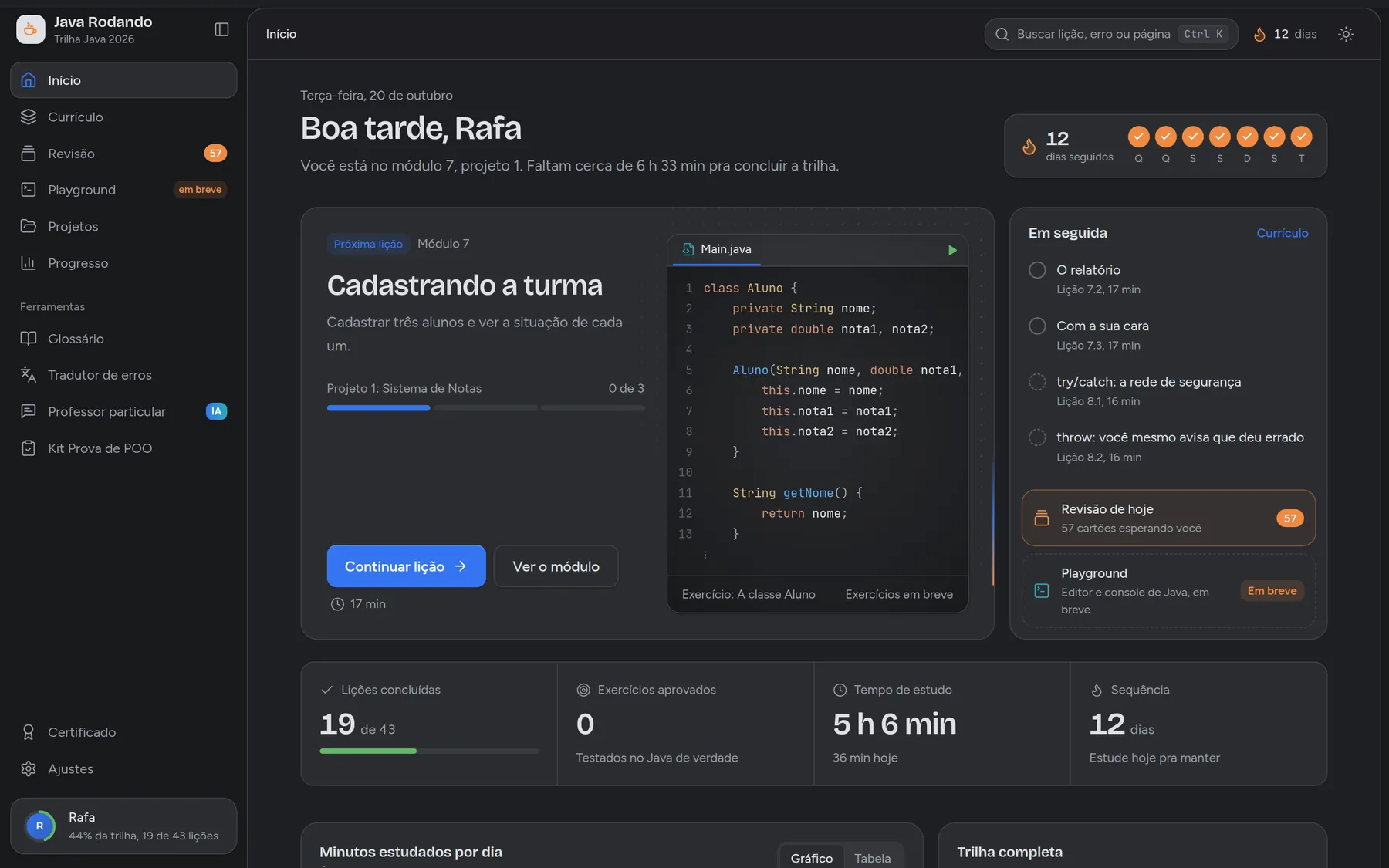The width and height of the screenshot is (1389, 868).
Task: Open Revisão de hoje card
Action: (x=1168, y=518)
